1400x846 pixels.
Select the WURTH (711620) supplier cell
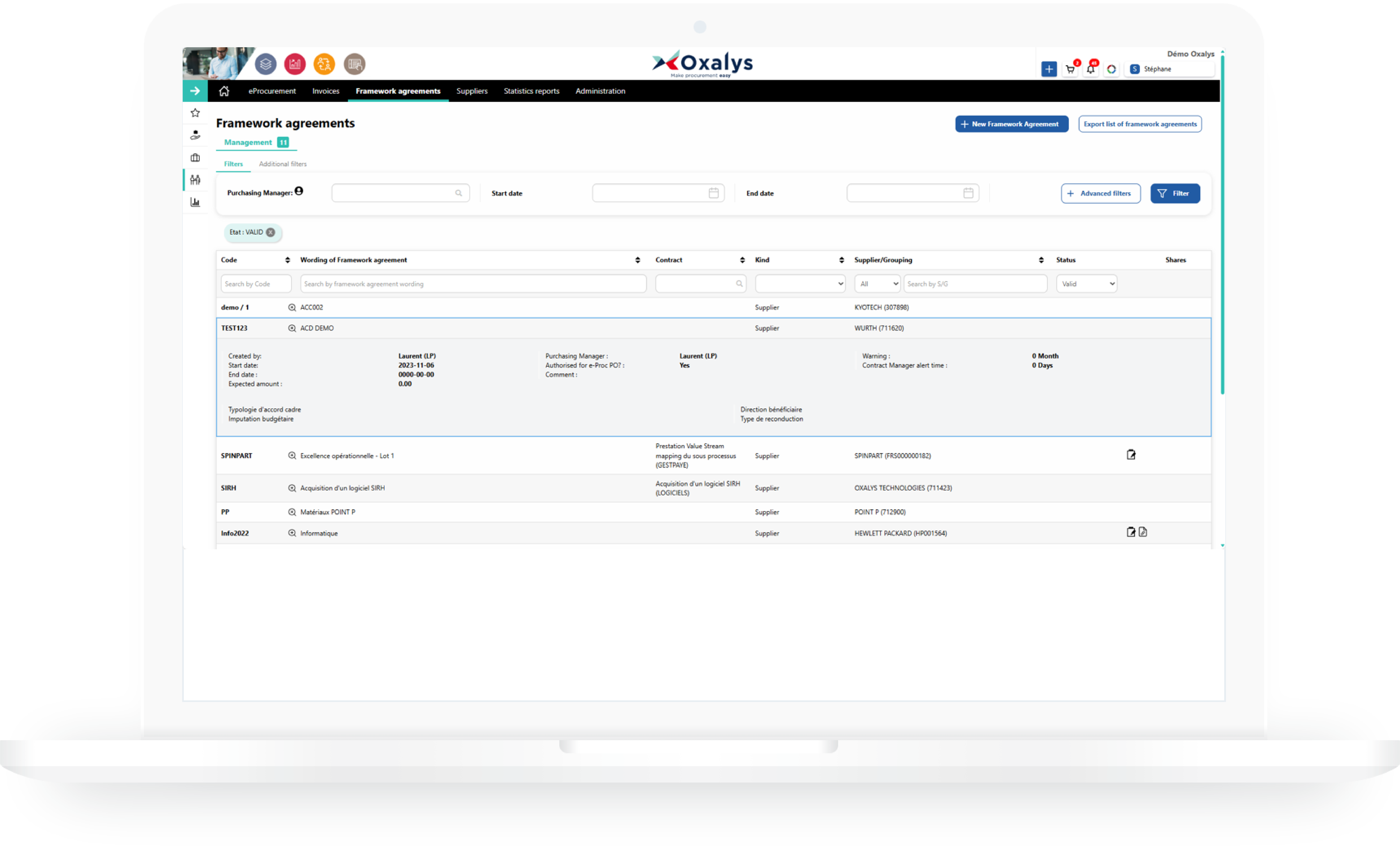tap(879, 328)
